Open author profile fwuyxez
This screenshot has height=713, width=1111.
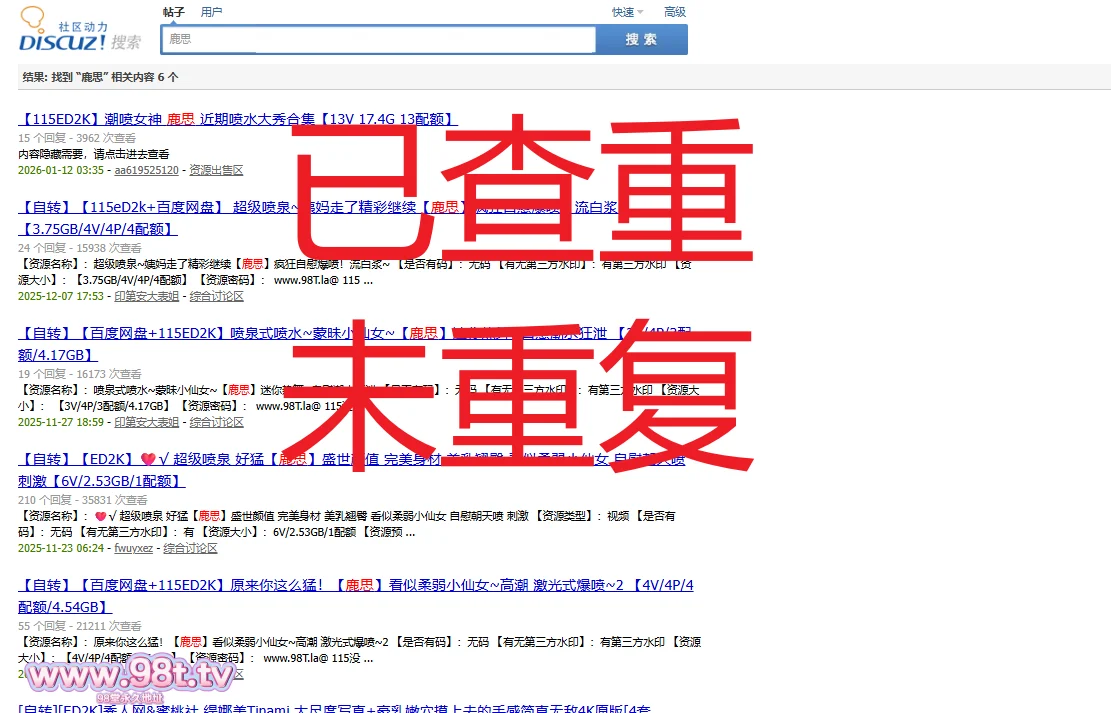coord(134,548)
